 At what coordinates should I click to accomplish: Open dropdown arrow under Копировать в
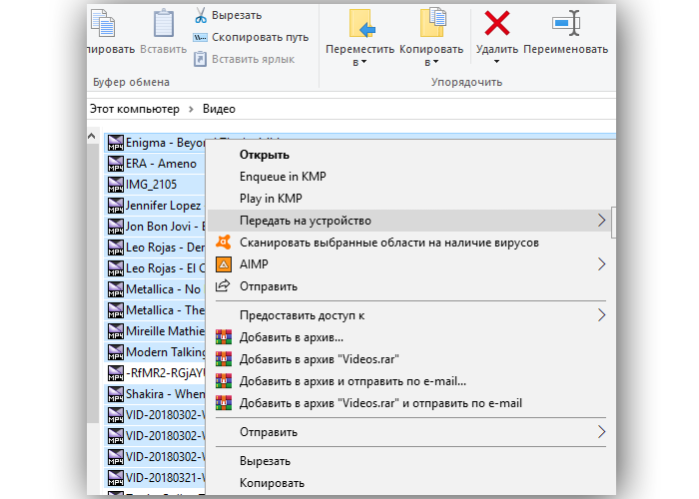pos(436,62)
